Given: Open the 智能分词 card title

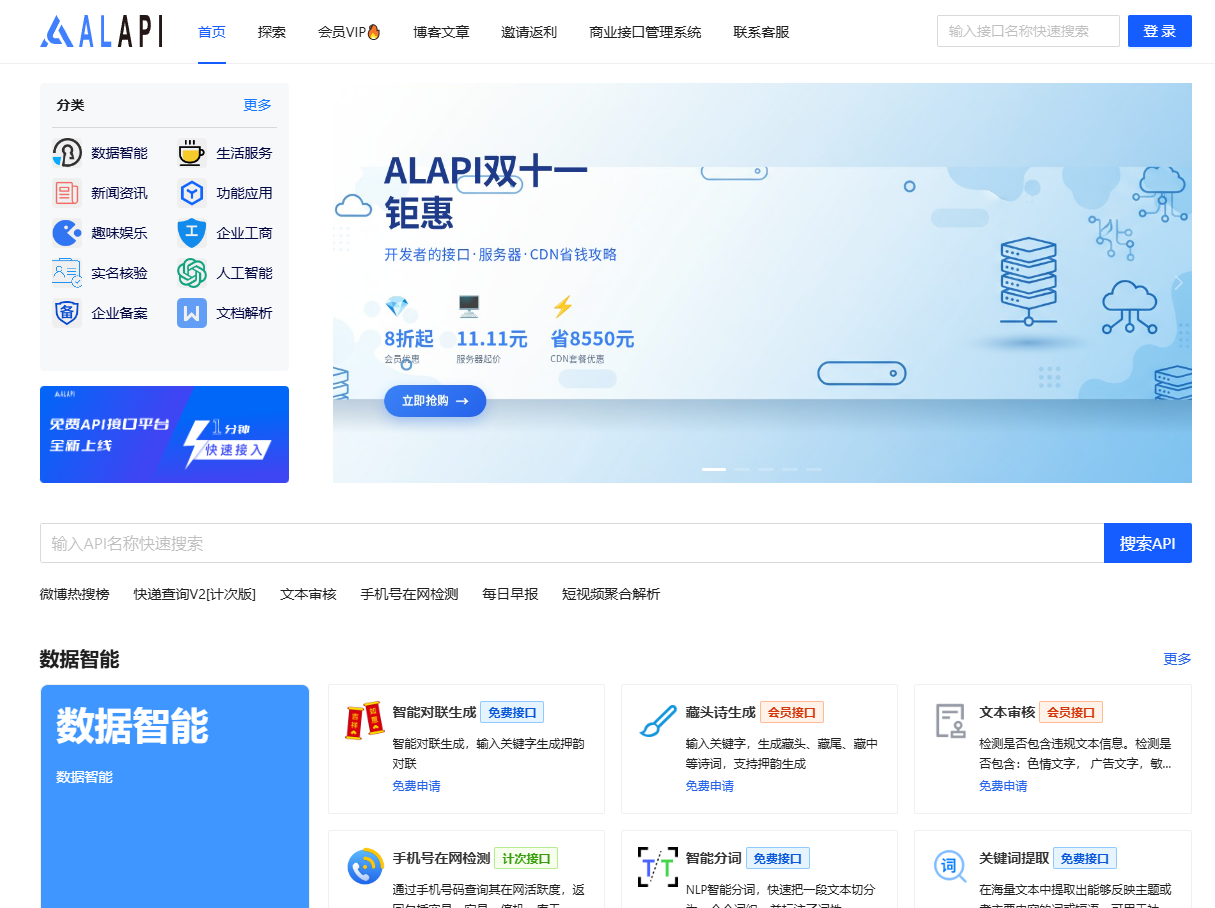Looking at the screenshot, I should click(713, 858).
